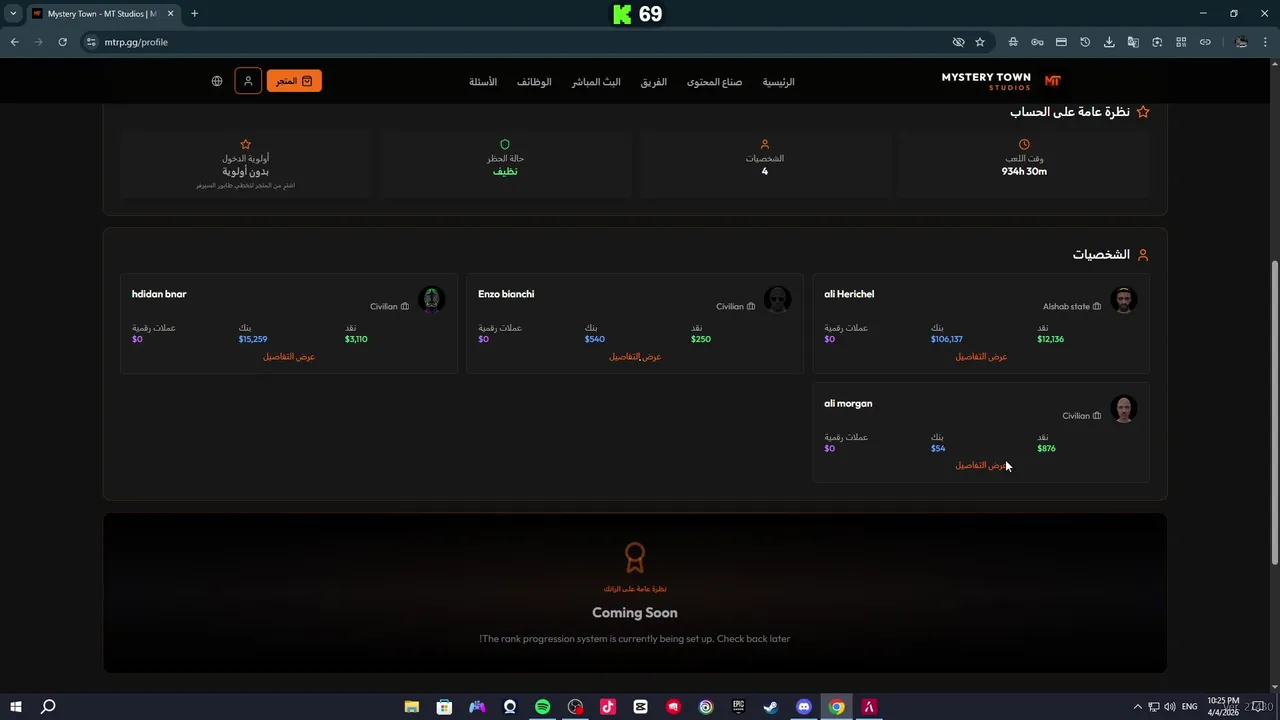Click the Enzo bianchi avatar
Screen dimensions: 1280x720
(777, 299)
